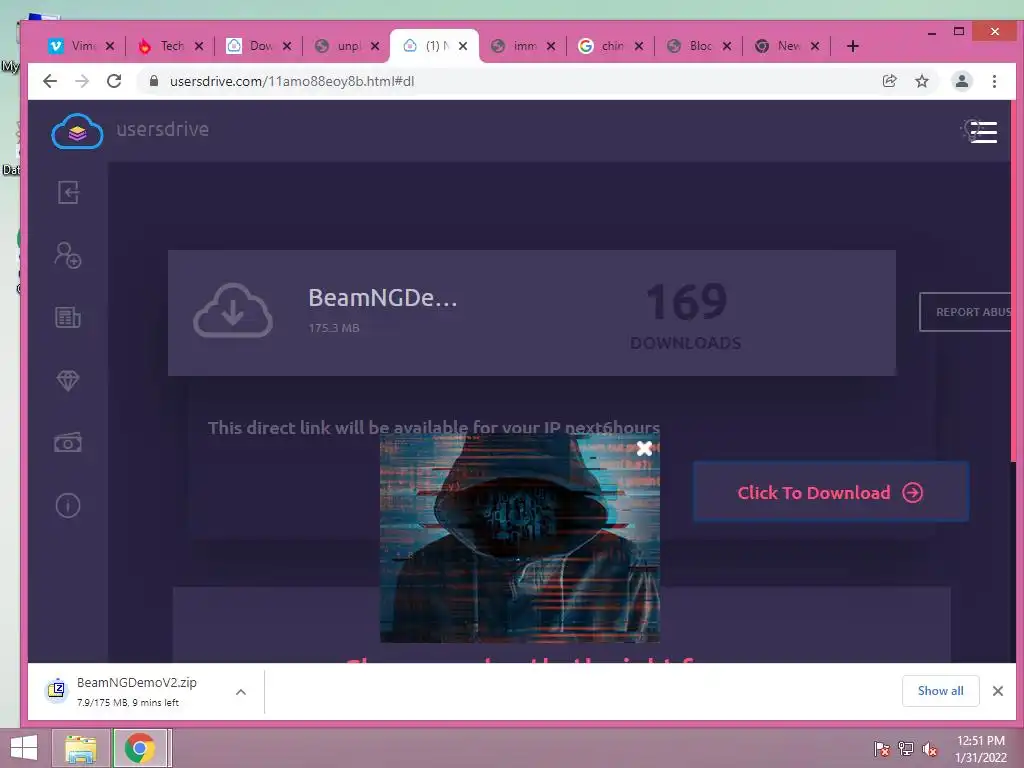Screen dimensions: 1024x768
Task: Click the share page icon
Action: [889, 81]
